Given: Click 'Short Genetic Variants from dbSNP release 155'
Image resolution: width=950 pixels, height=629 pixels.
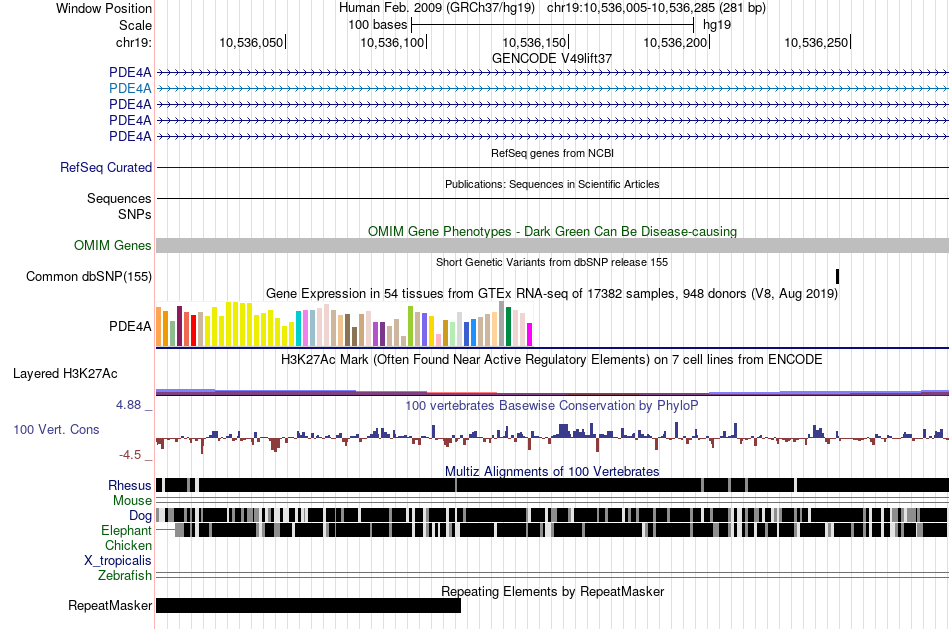Looking at the screenshot, I should (552, 262).
